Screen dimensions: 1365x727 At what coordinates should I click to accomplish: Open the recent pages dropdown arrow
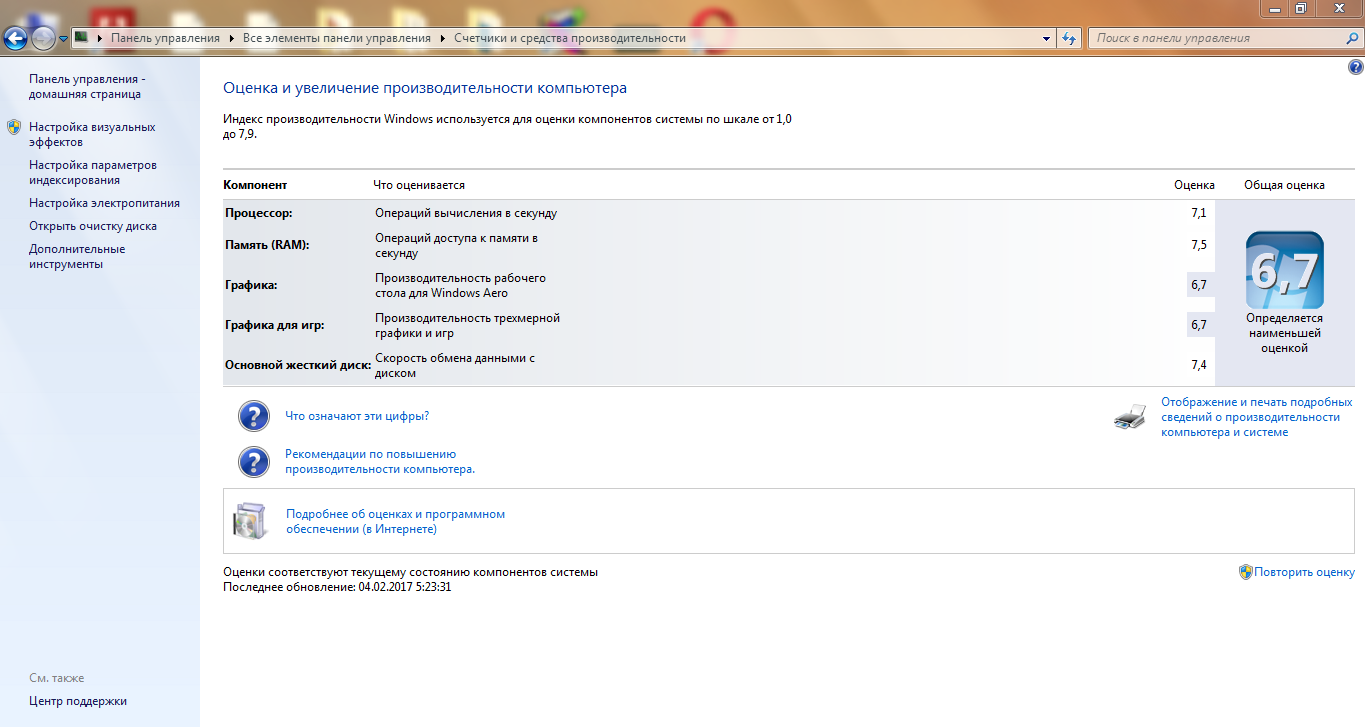click(64, 39)
